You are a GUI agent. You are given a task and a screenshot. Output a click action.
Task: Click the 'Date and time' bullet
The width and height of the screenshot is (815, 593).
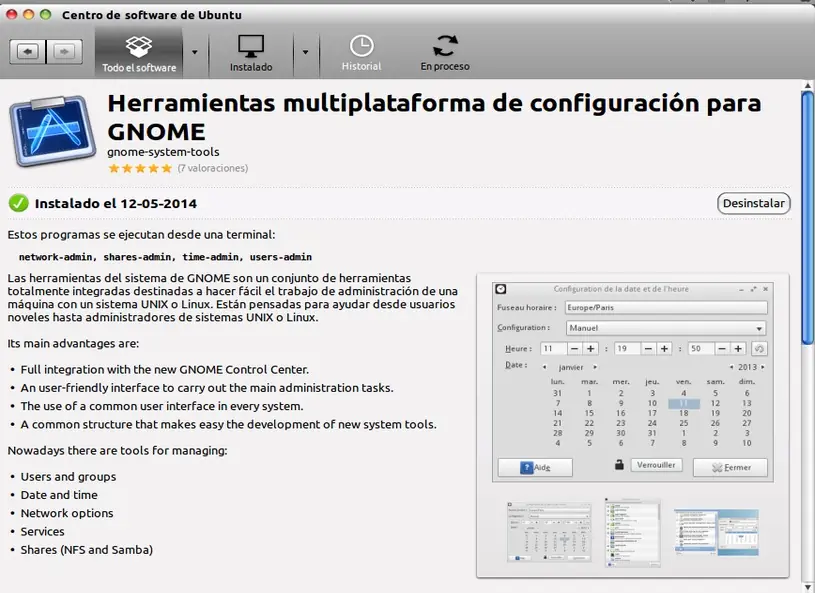click(59, 495)
